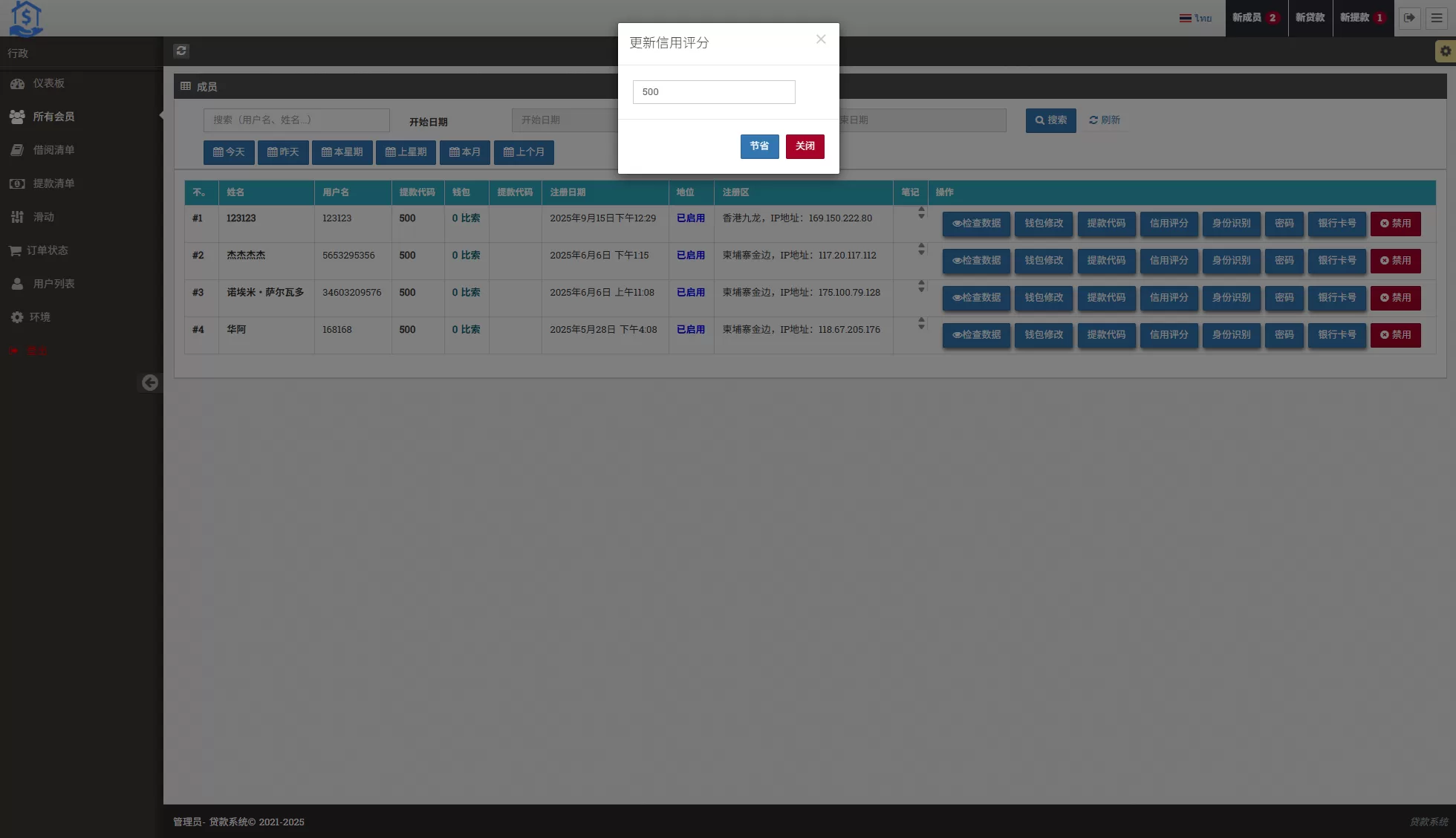1456x838 pixels.
Task: Click the logout arrow icon in header
Action: click(x=1409, y=18)
